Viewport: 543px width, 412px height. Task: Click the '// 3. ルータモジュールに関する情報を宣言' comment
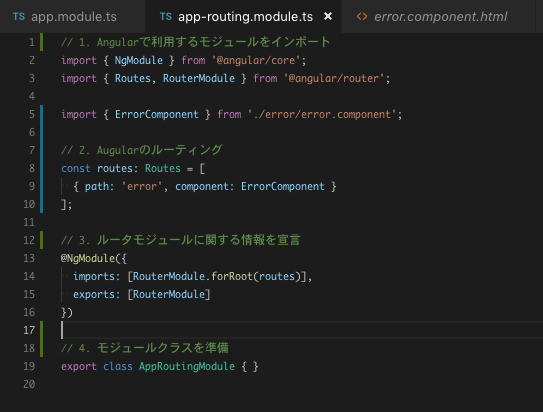[181, 240]
